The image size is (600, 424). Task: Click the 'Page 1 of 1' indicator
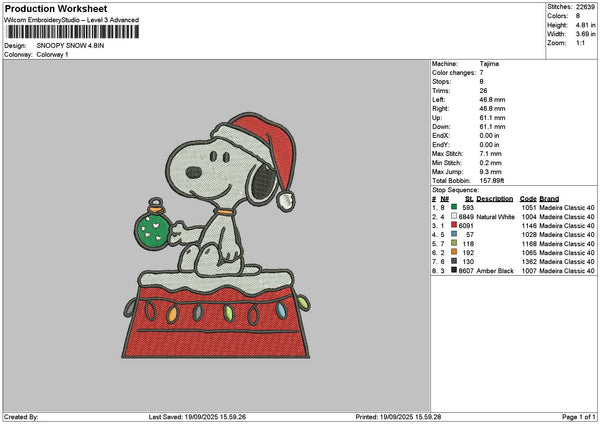tap(579, 417)
